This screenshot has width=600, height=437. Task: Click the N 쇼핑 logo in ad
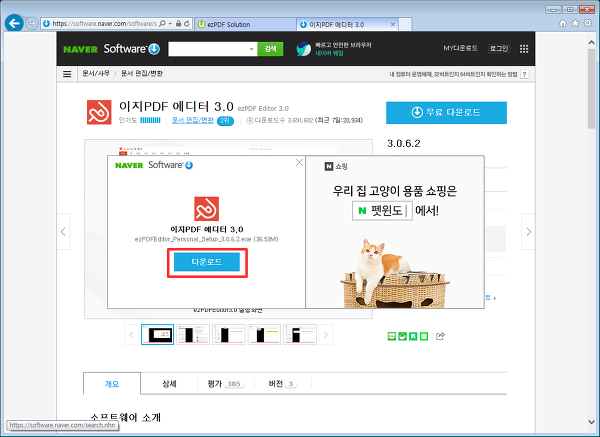336,166
